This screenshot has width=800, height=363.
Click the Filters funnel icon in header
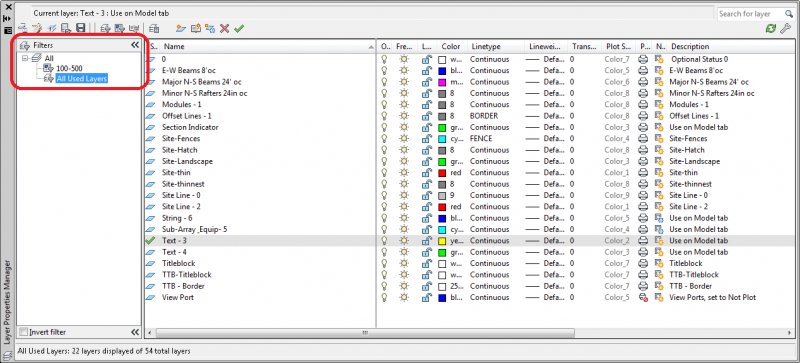tap(25, 45)
